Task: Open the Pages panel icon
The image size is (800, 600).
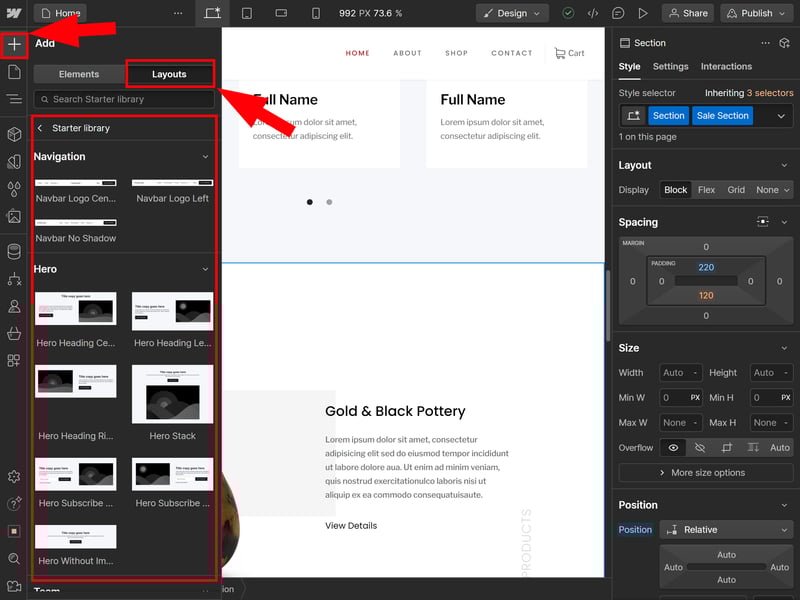Action: point(14,72)
